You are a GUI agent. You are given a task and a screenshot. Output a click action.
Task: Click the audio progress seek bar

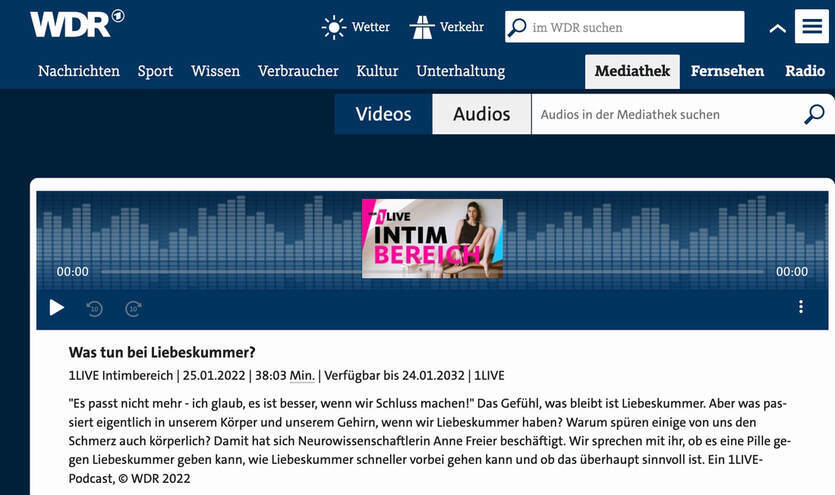coord(432,272)
